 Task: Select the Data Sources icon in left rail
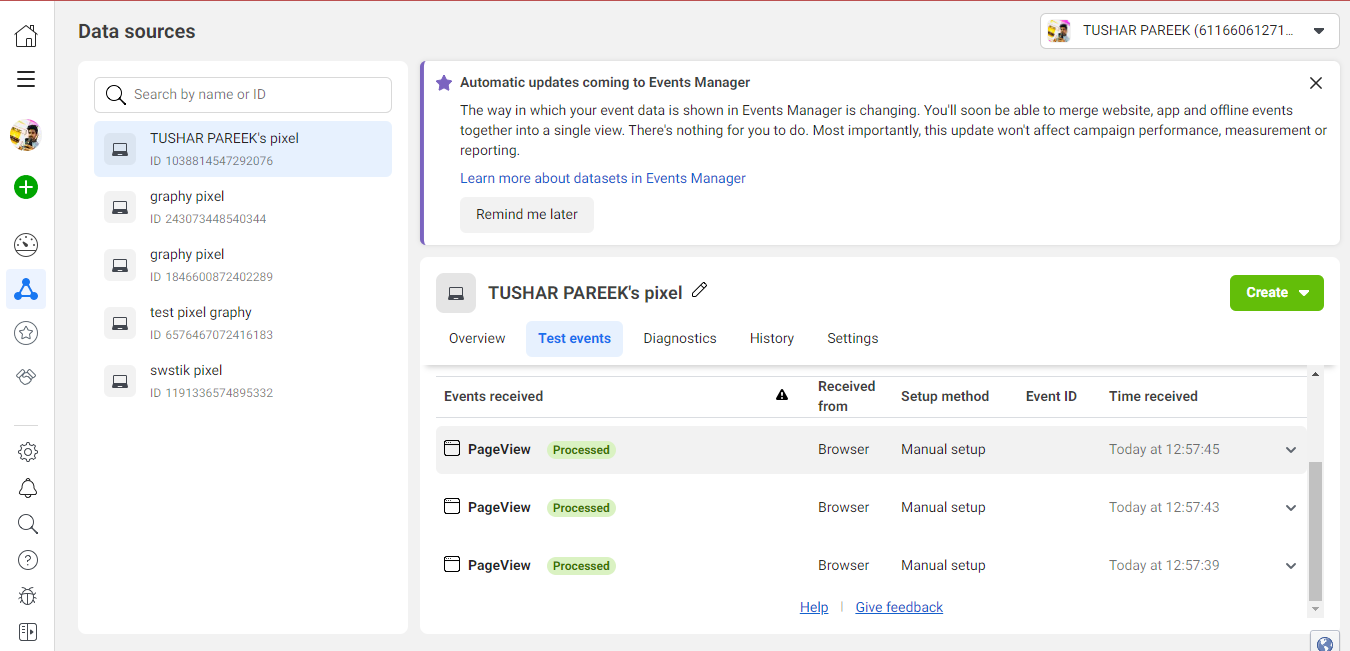pos(26,289)
